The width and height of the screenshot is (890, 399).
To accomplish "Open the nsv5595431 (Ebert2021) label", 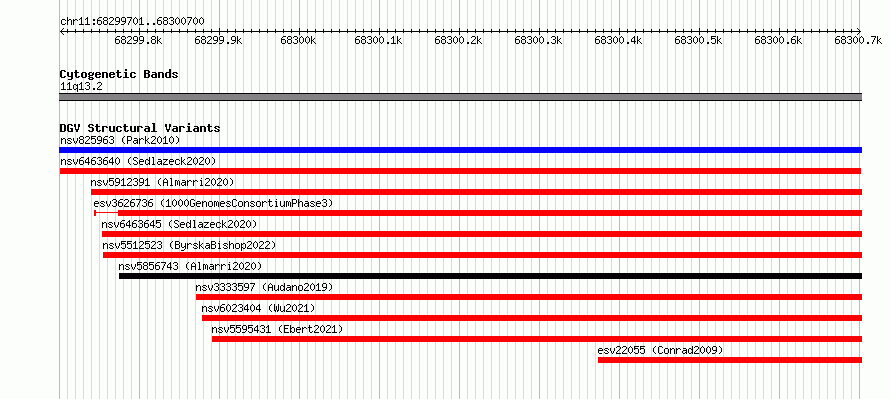I will point(277,329).
